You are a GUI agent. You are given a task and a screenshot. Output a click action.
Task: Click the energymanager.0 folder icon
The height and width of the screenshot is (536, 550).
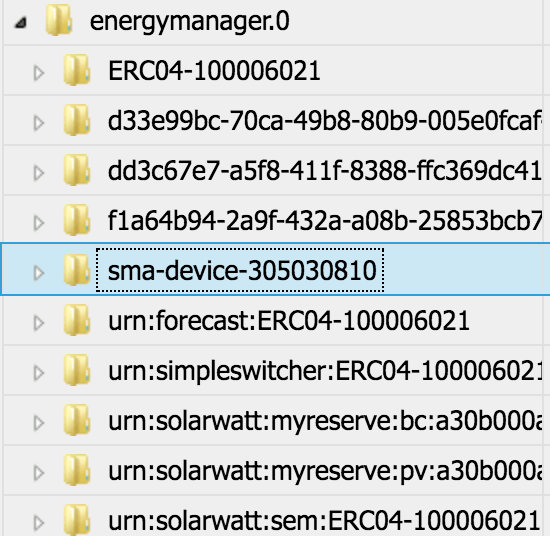coord(59,20)
